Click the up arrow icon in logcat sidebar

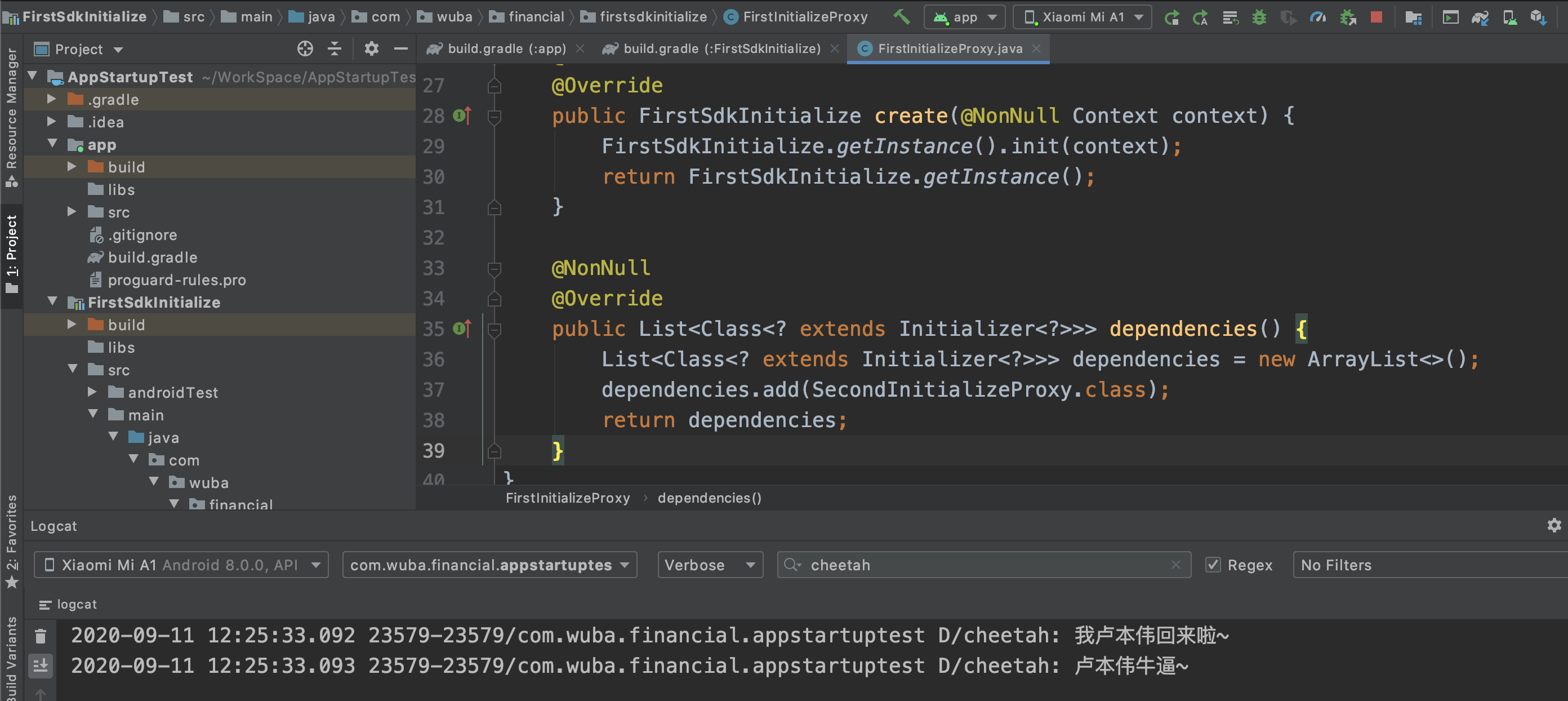(40, 694)
